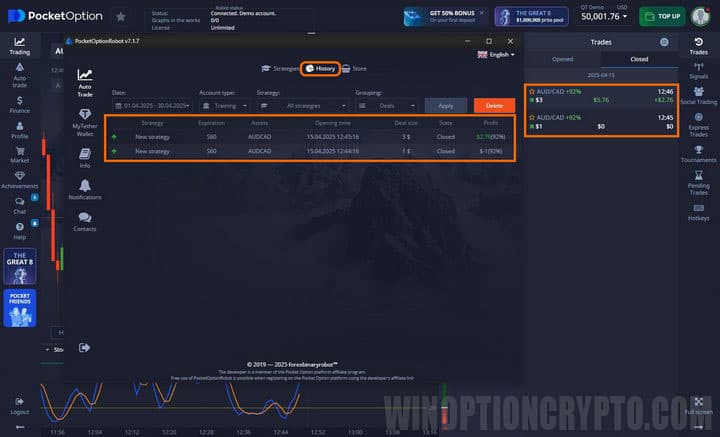Switch to Closed trades tab
The height and width of the screenshot is (437, 720).
(639, 59)
